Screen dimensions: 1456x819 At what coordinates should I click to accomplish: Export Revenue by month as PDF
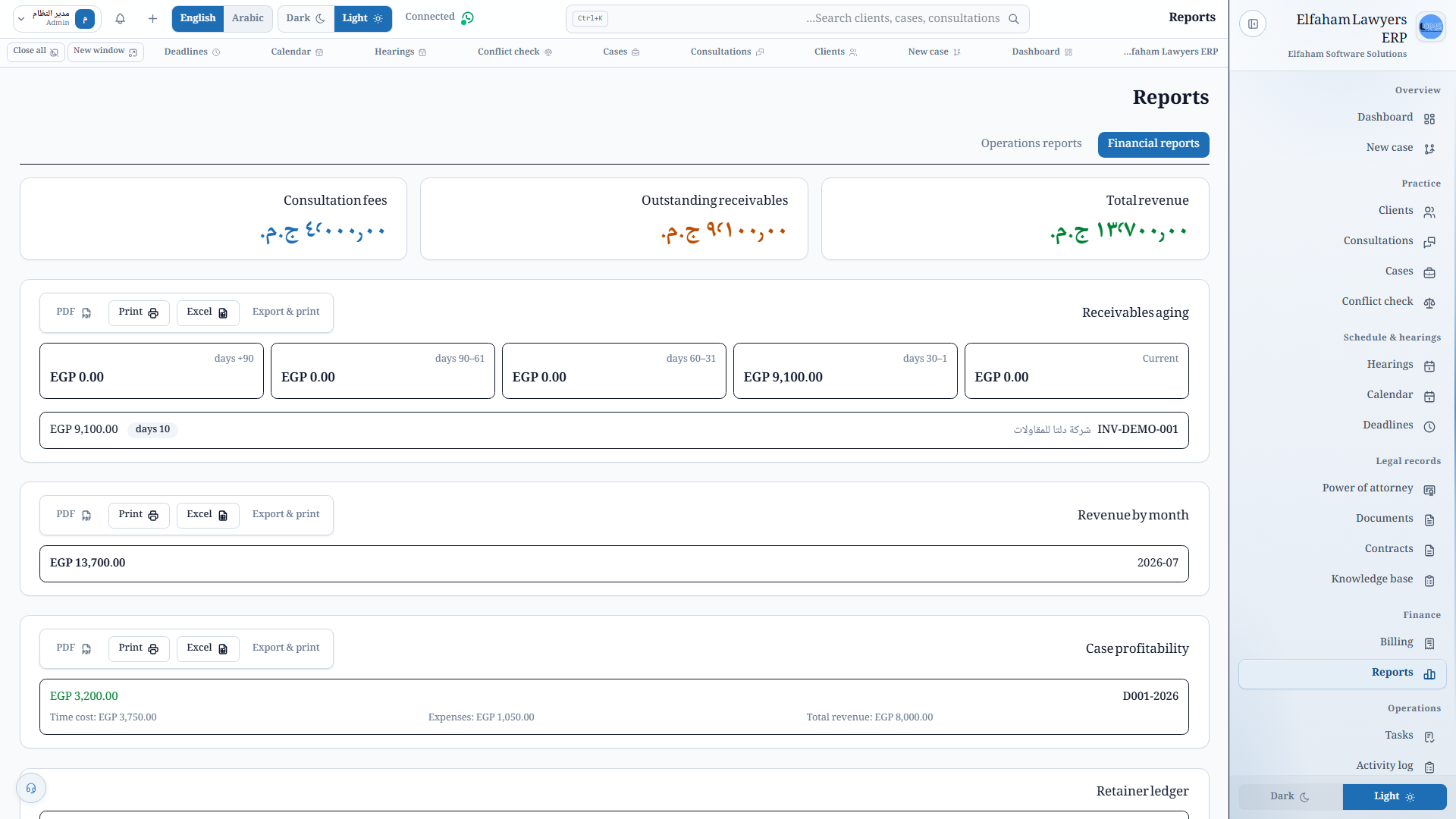[x=74, y=515]
